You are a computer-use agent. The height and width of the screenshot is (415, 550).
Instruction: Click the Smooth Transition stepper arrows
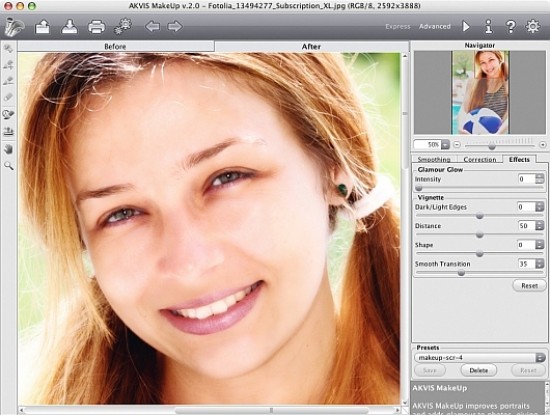[540, 264]
